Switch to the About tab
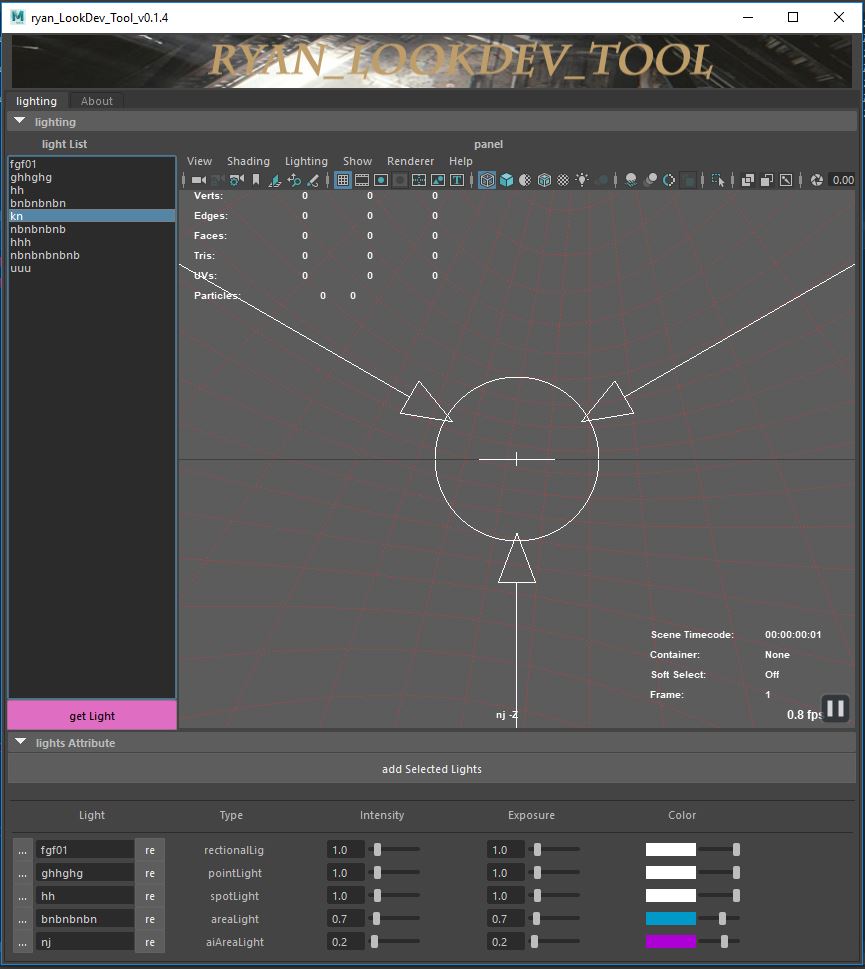Image resolution: width=865 pixels, height=969 pixels. pos(96,101)
